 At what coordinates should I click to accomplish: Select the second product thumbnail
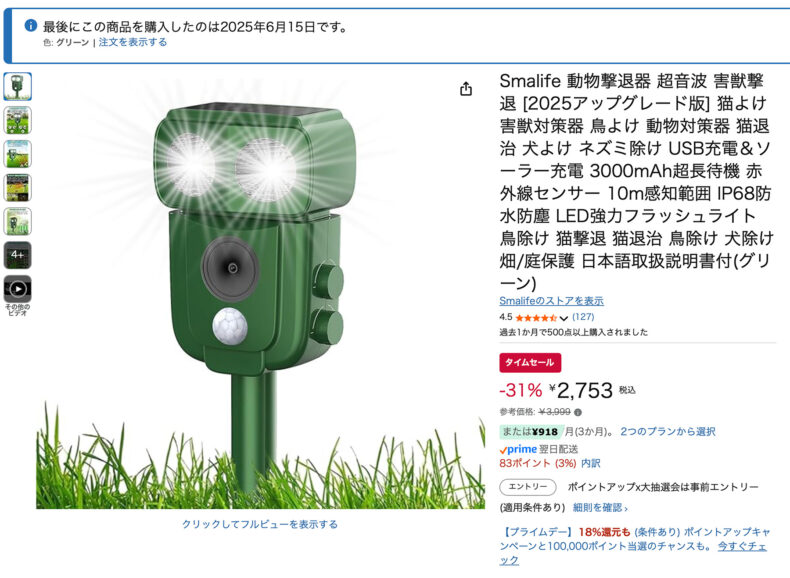18,120
